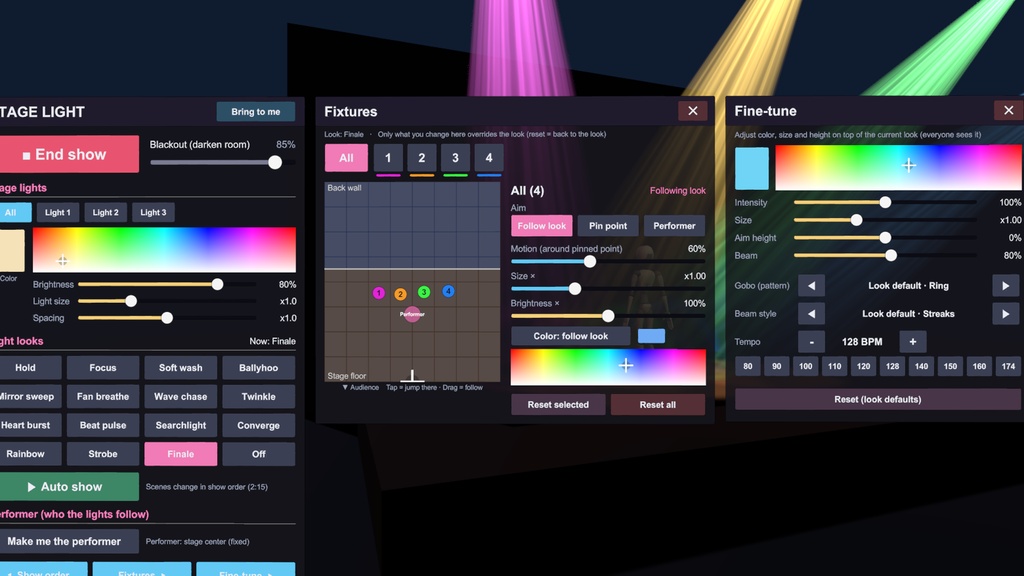The image size is (1024, 576).
Task: Select fixture marker 1 on stage map
Action: pyautogui.click(x=378, y=293)
